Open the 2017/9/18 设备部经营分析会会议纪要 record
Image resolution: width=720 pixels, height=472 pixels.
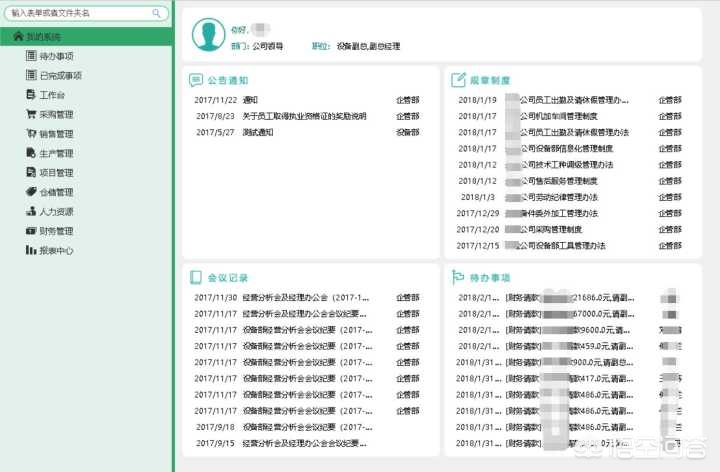[307, 427]
